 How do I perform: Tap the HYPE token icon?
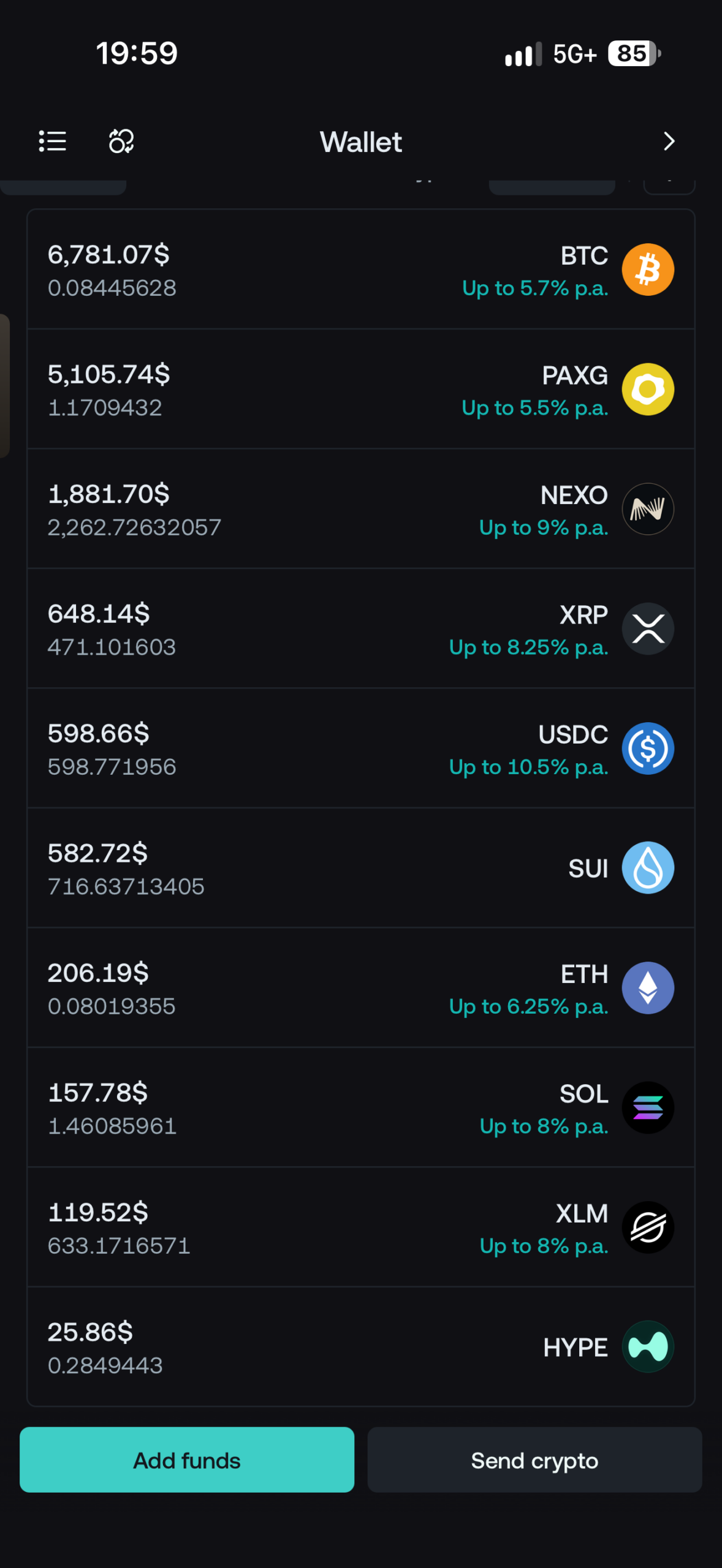pyautogui.click(x=648, y=1347)
